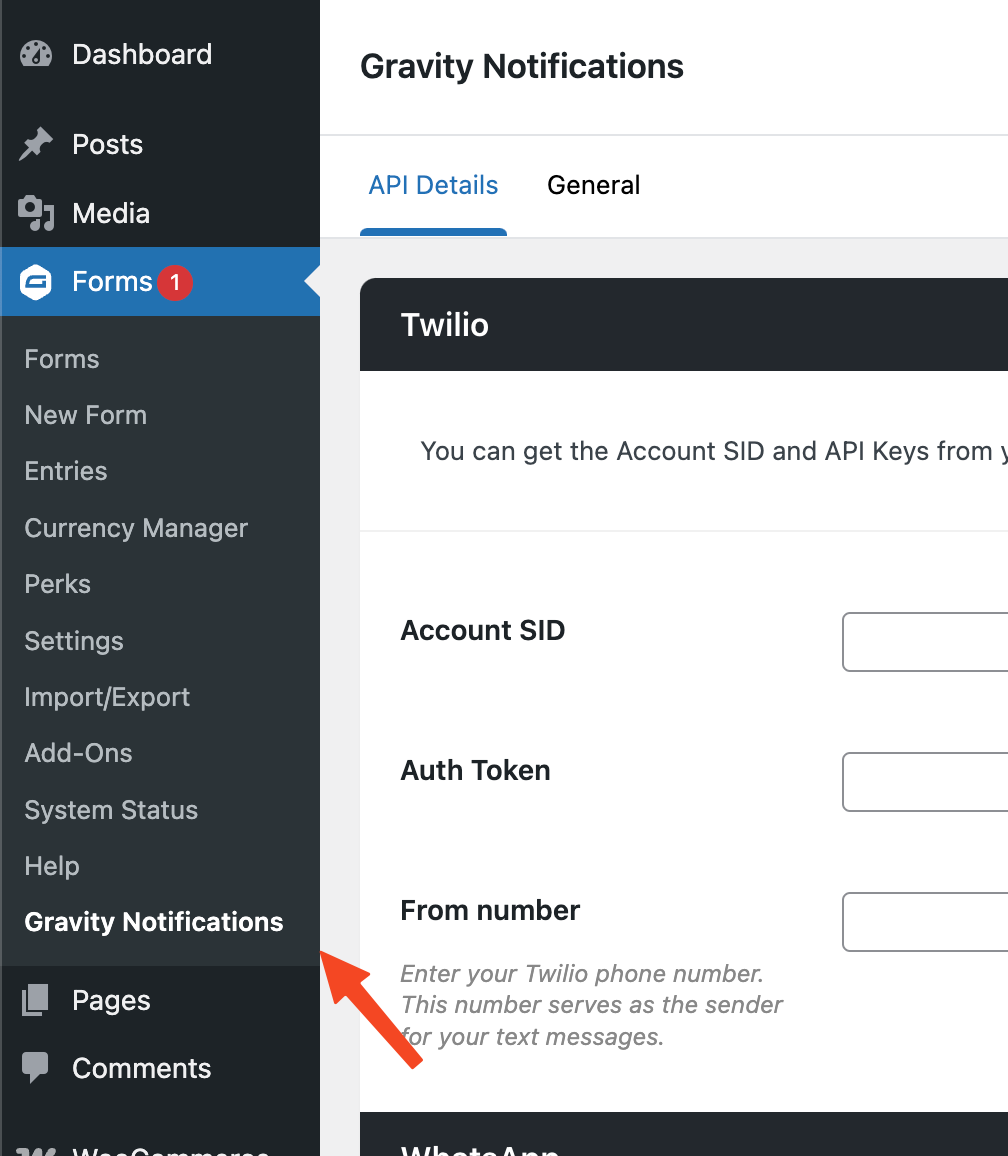Screen dimensions: 1008x1156
Task: Click the Posts pushpin icon
Action: point(35,145)
